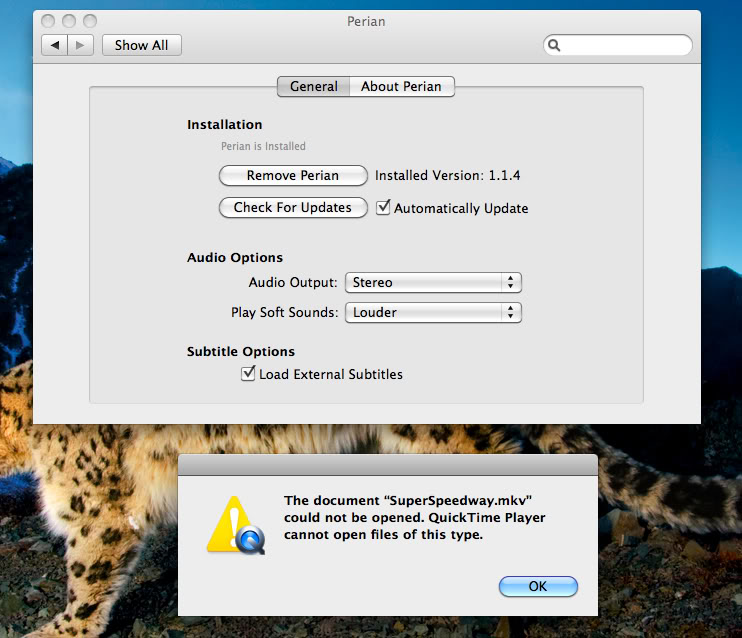Click the Perian window title
742x638 pixels.
(x=366, y=21)
